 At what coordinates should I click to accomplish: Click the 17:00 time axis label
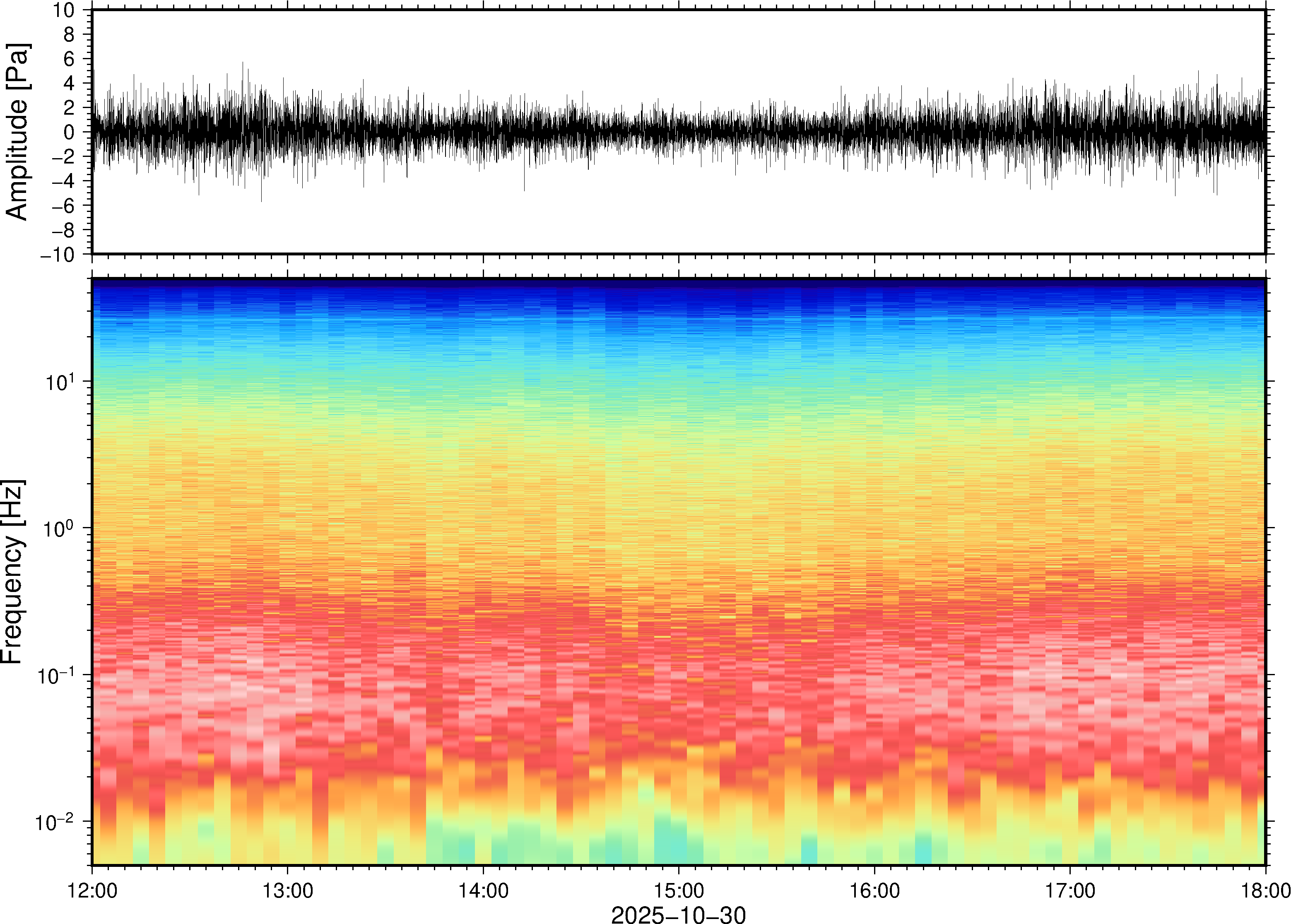(1069, 890)
